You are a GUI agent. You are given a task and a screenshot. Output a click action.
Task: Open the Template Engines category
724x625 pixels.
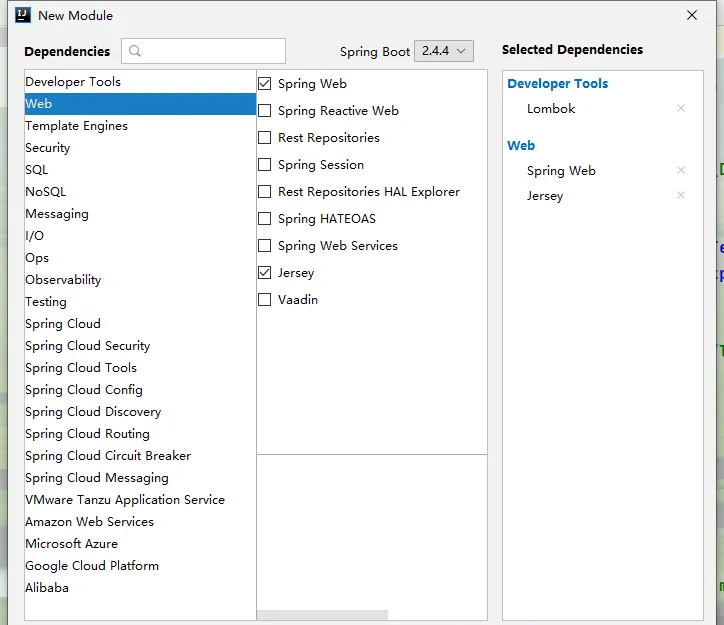[x=140, y=126]
